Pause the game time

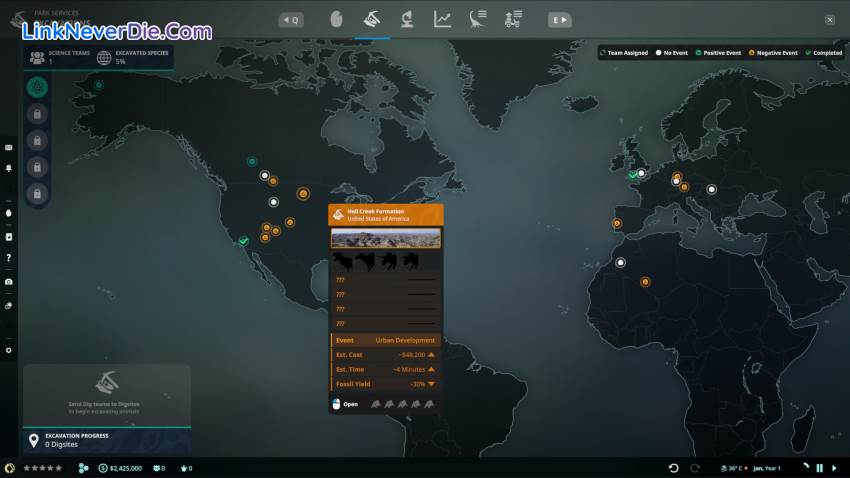[820, 468]
